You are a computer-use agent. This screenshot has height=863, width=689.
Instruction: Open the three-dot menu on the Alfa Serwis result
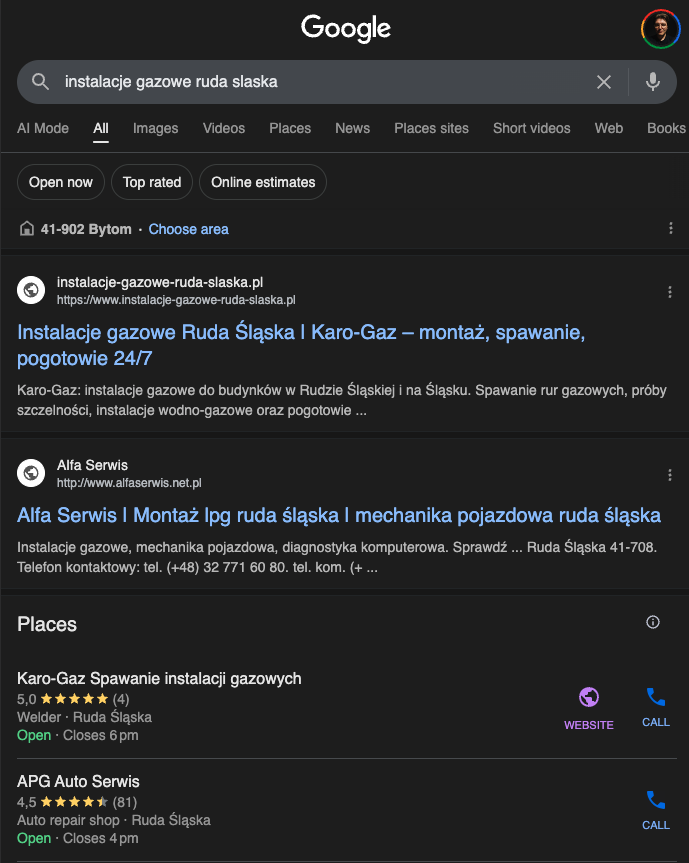pos(670,475)
